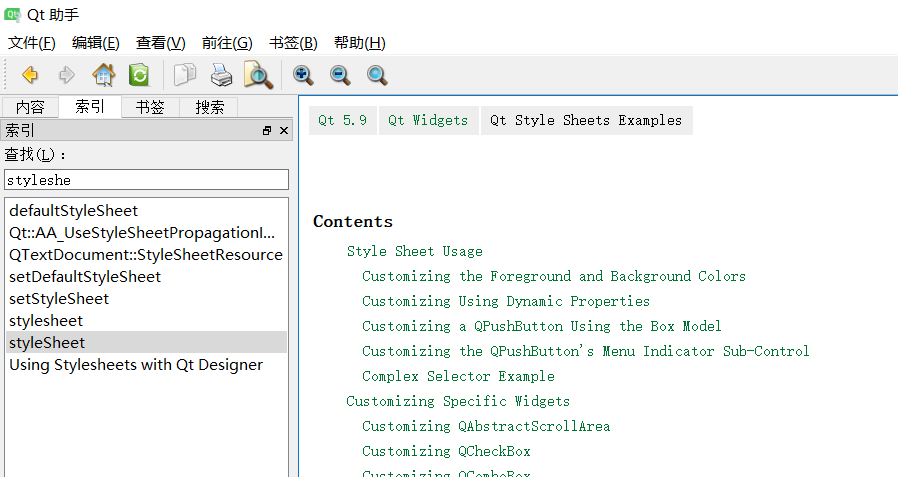The height and width of the screenshot is (477, 898).
Task: Open Complex Selector Example link
Action: coord(458,376)
